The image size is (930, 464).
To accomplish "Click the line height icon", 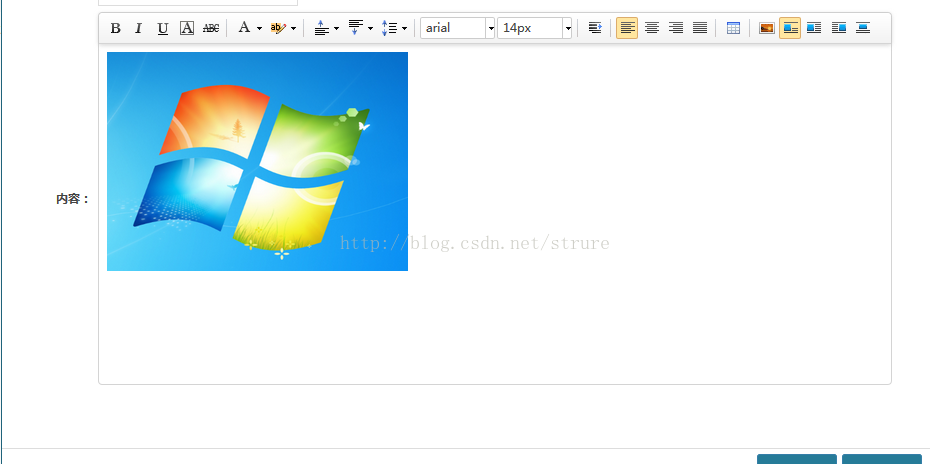I will [x=390, y=28].
